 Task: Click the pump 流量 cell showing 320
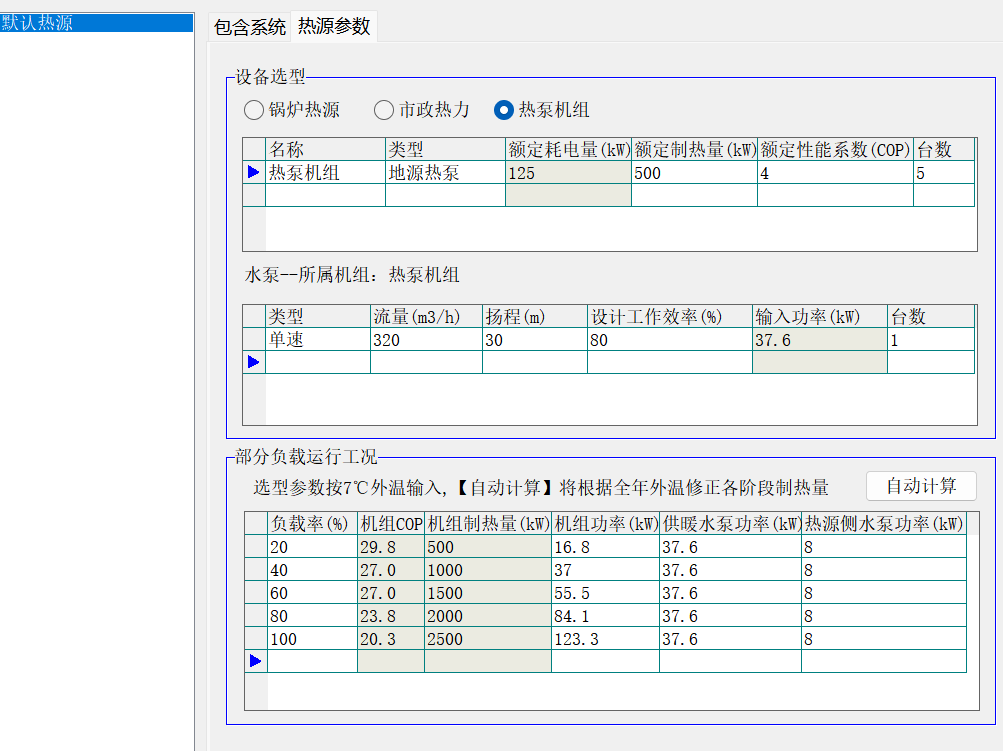pos(425,340)
